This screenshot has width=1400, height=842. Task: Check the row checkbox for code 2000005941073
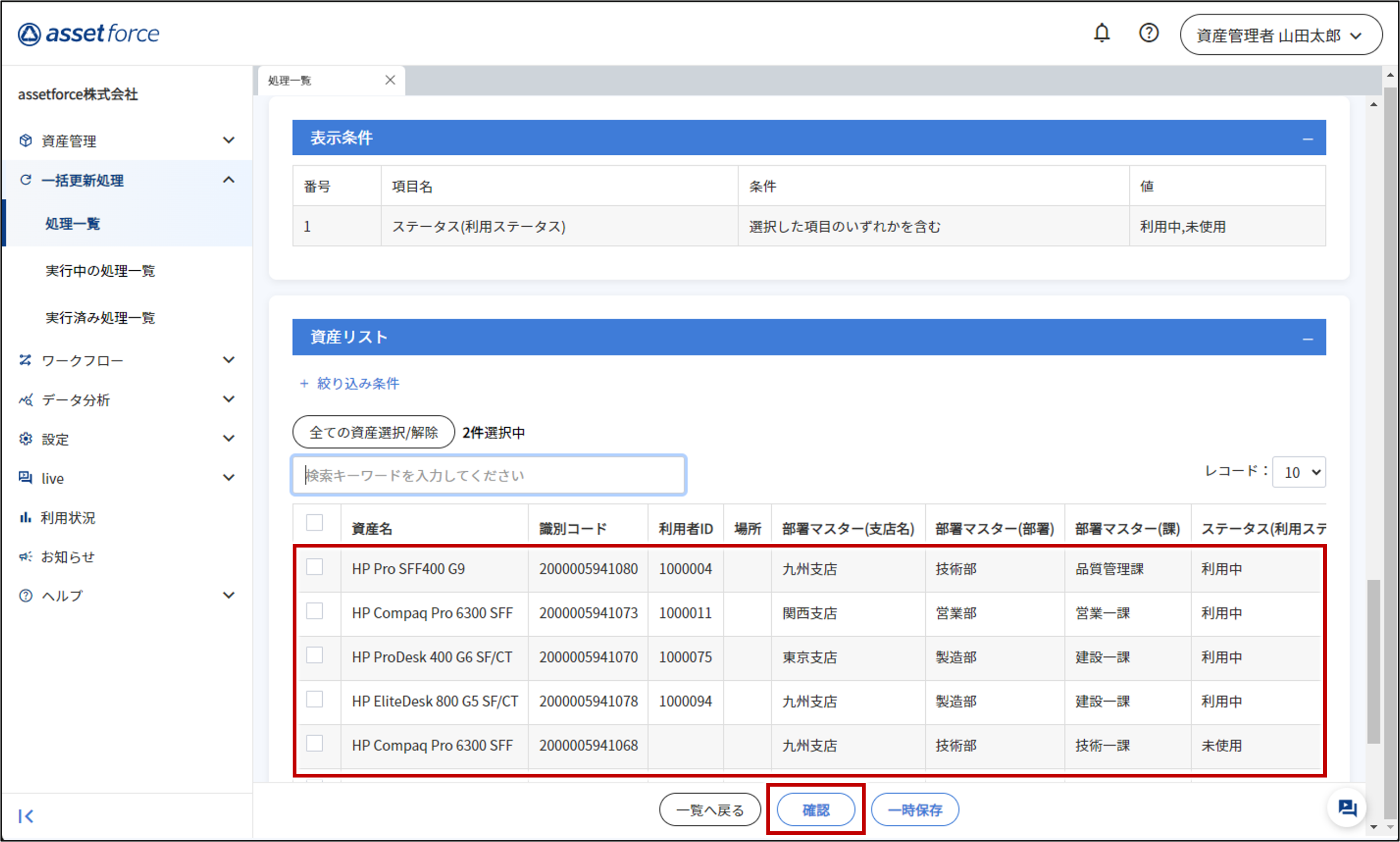tap(315, 611)
